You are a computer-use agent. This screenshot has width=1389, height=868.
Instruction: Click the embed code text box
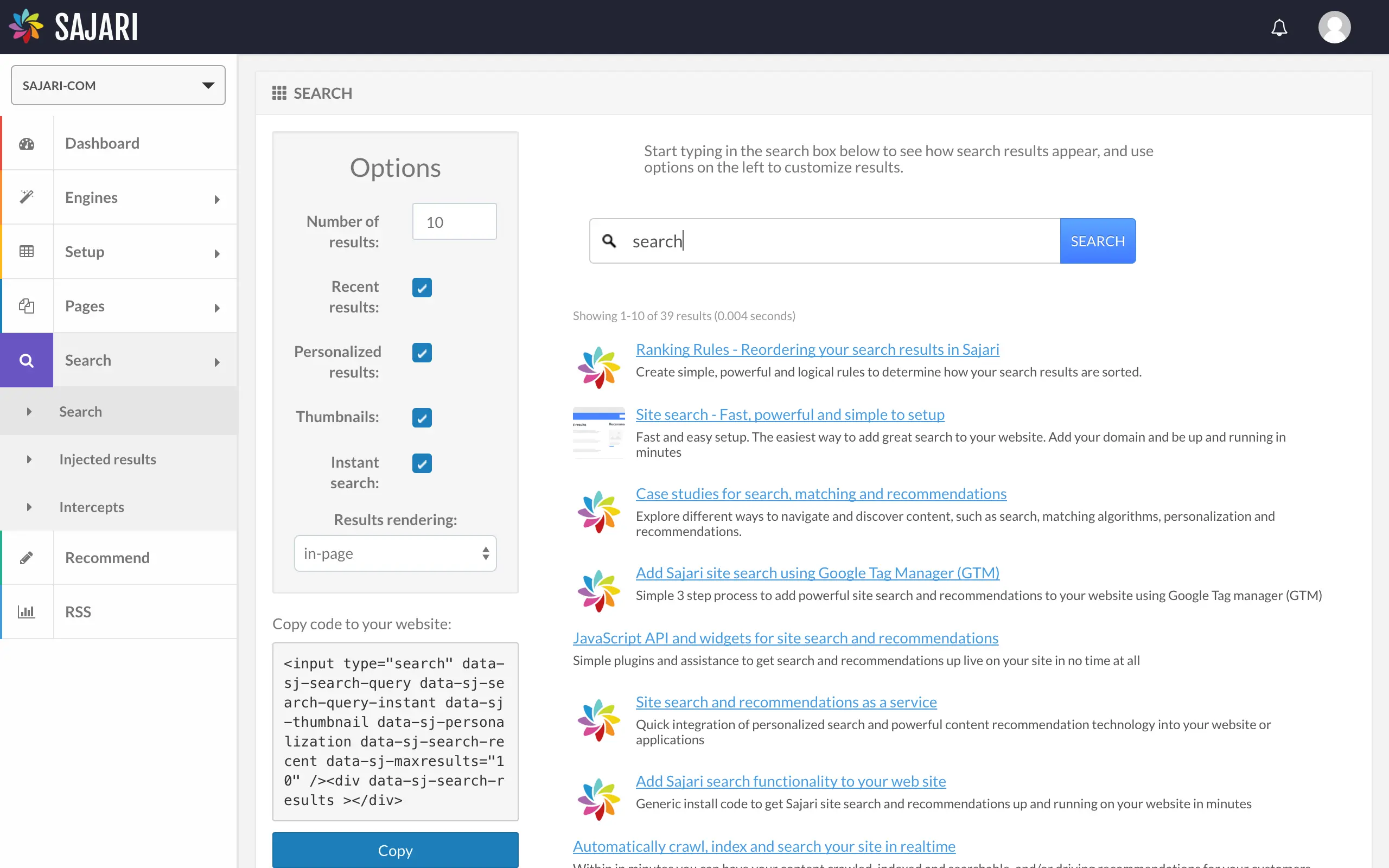(396, 731)
